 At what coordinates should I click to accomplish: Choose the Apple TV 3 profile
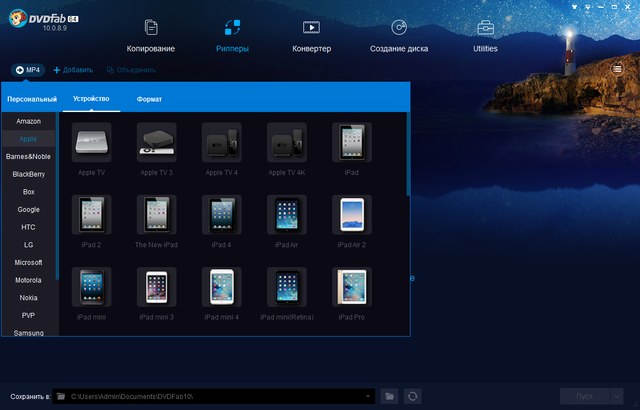tap(156, 149)
